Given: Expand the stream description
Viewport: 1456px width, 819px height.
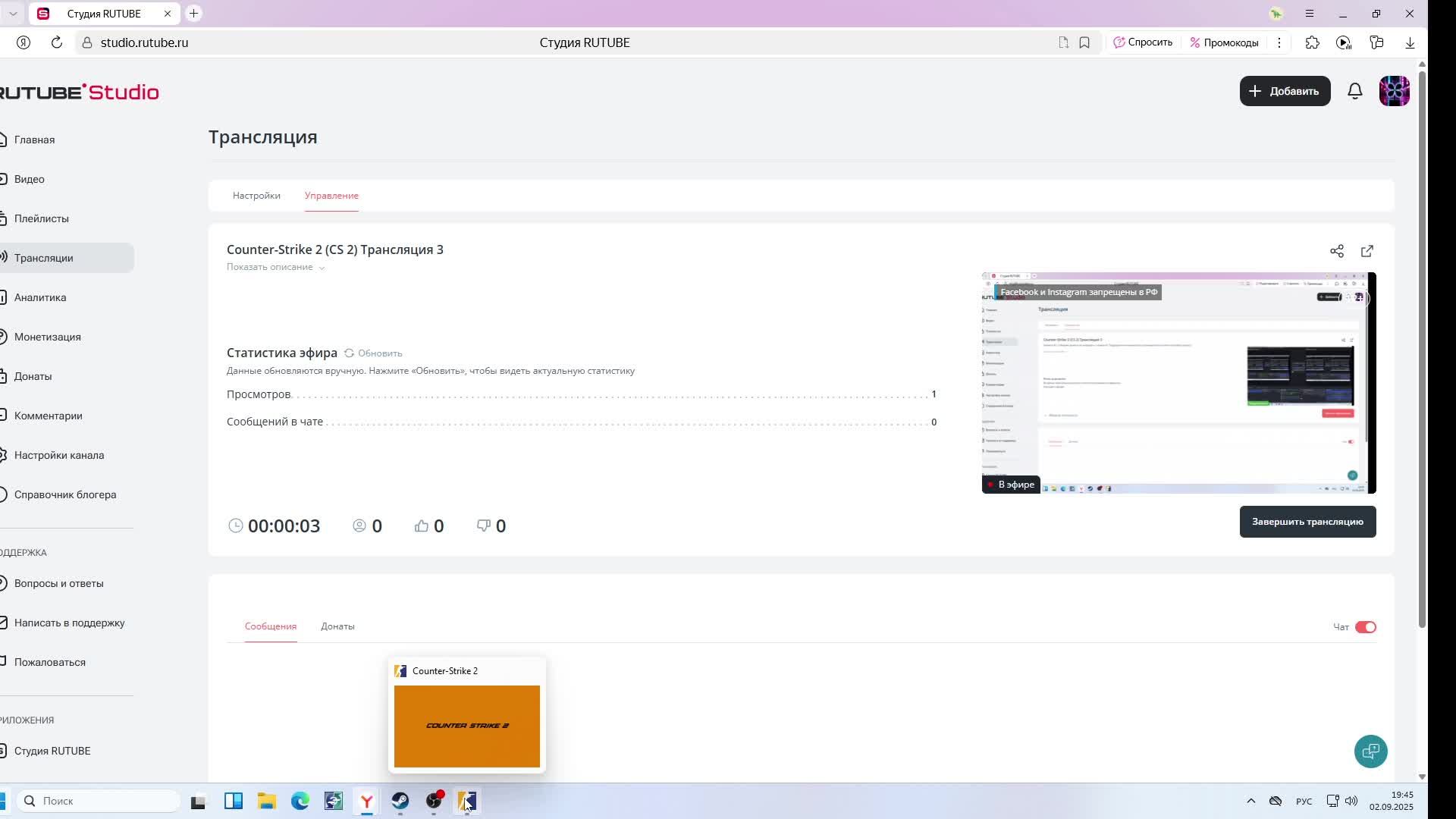Looking at the screenshot, I should 275,267.
